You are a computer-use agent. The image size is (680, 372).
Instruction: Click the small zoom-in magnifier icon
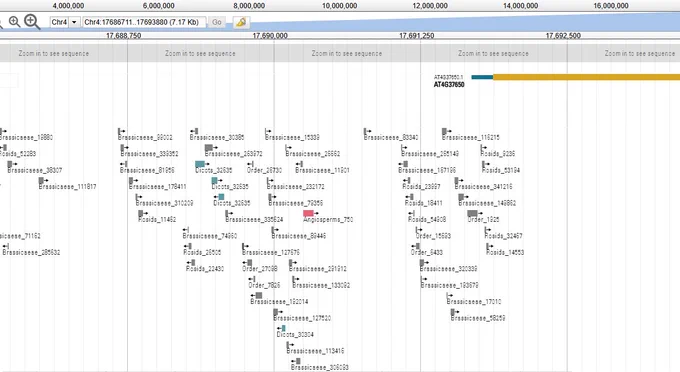(x=14, y=22)
